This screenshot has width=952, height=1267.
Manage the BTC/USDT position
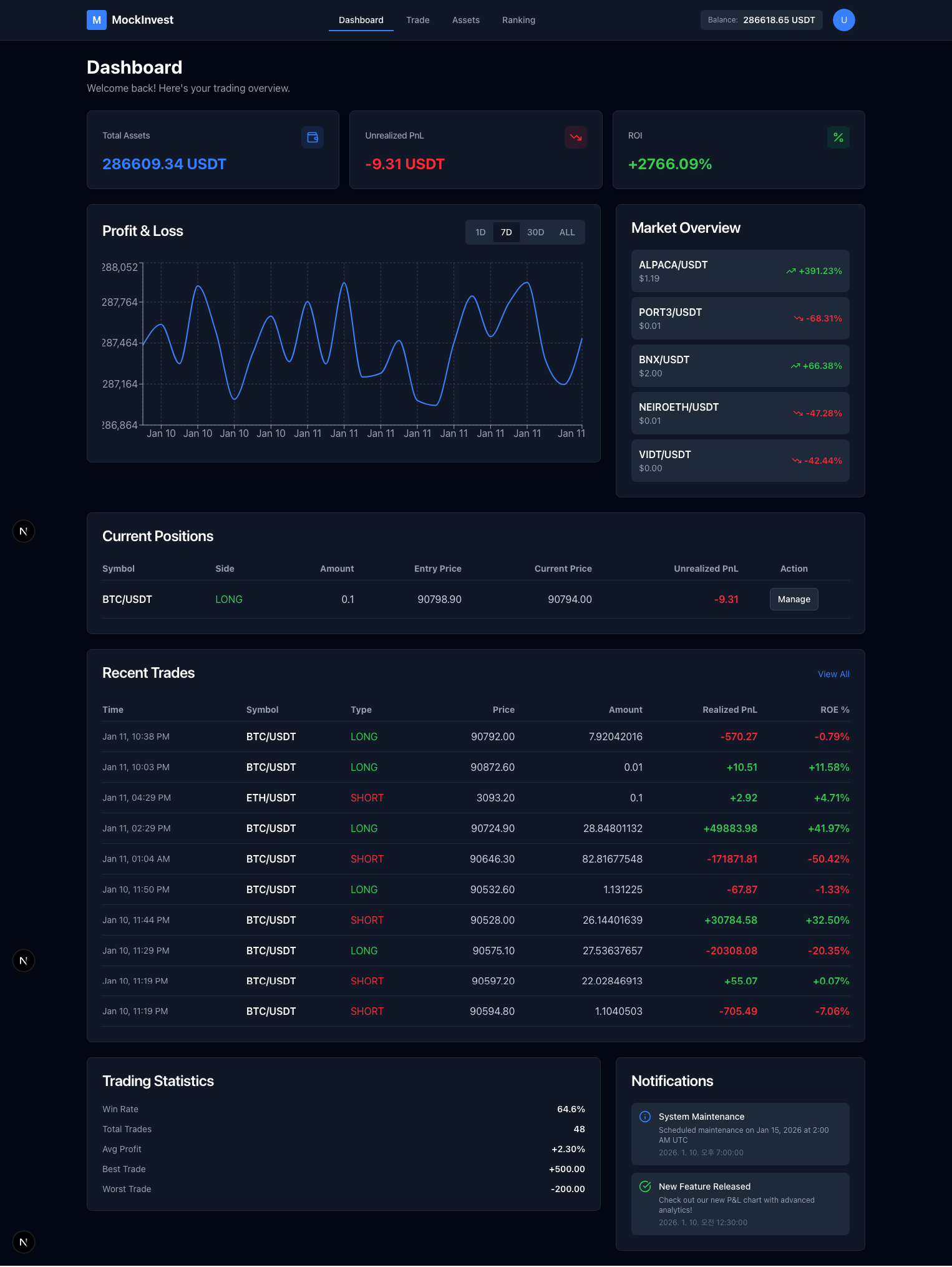click(794, 599)
